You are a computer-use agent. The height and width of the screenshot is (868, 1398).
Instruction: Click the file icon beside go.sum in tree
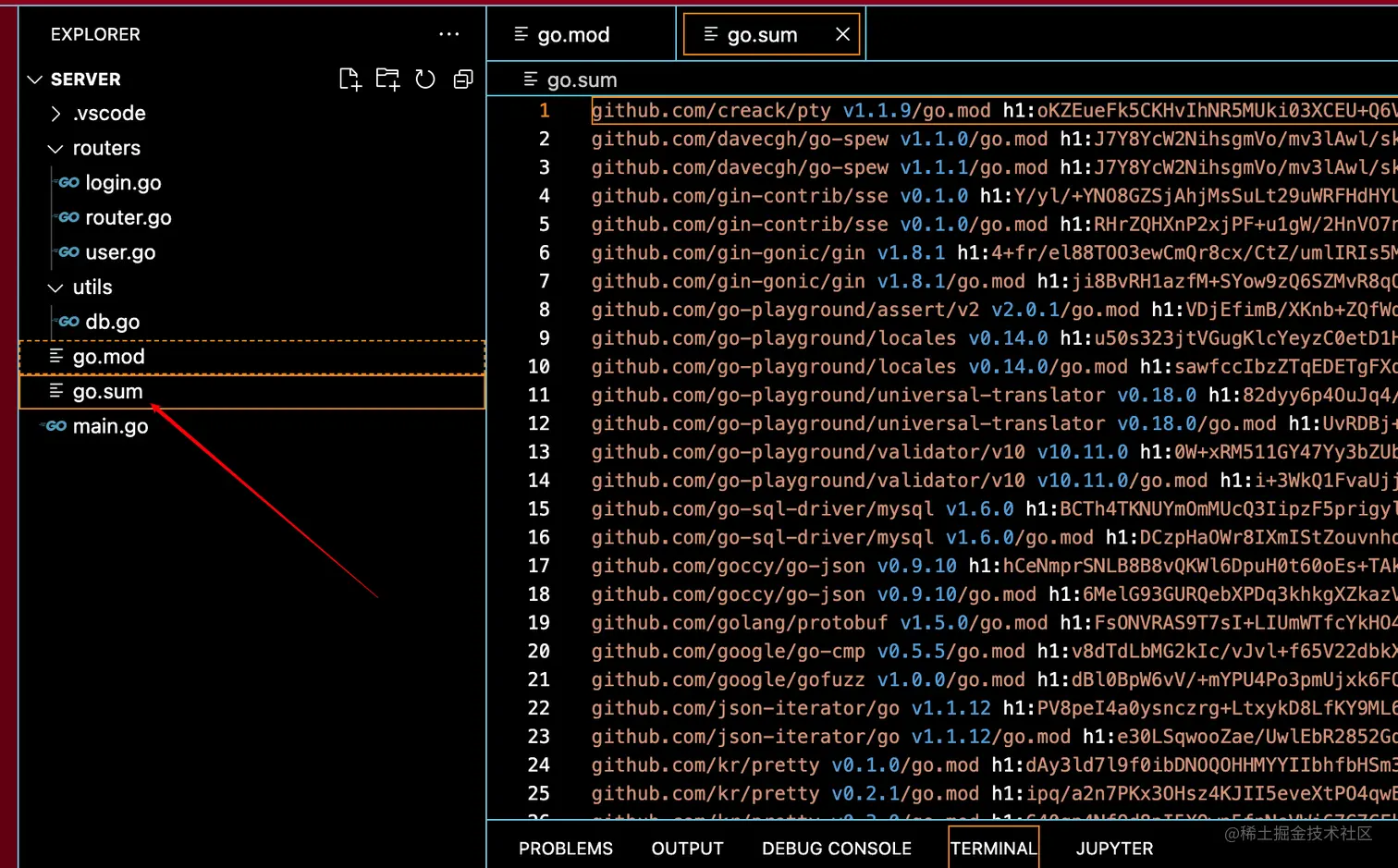[56, 391]
